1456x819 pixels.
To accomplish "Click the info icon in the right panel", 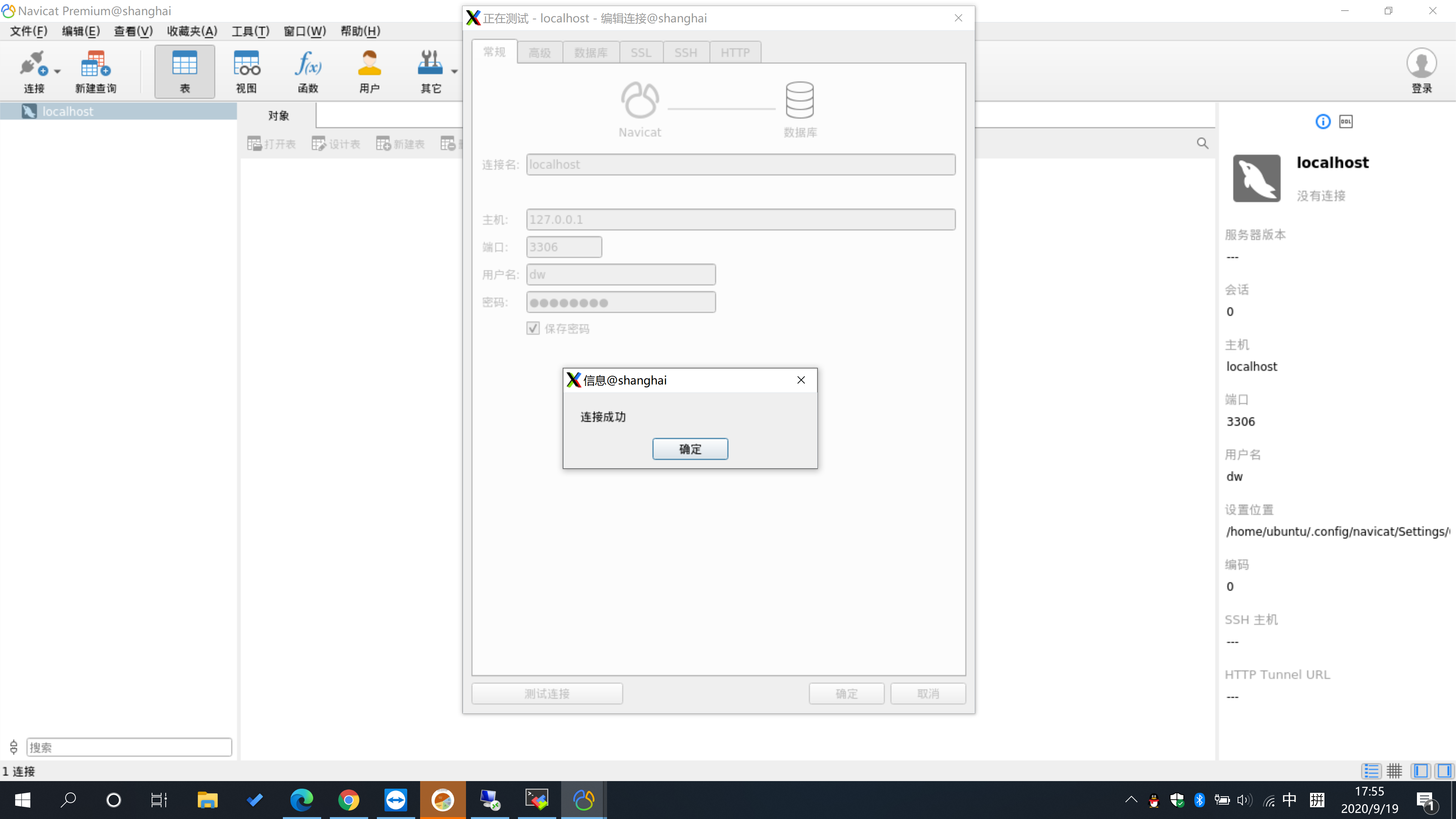I will point(1323,121).
